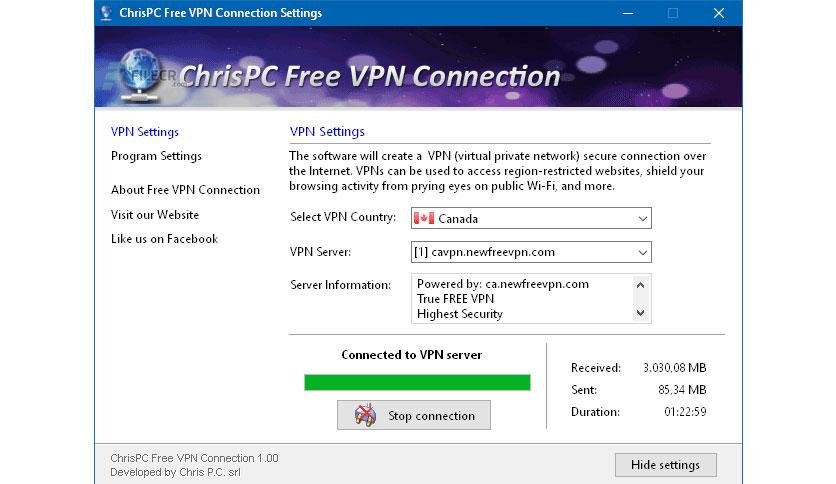Open About Free VPN Connection
Image resolution: width=836 pixels, height=484 pixels.
click(185, 190)
